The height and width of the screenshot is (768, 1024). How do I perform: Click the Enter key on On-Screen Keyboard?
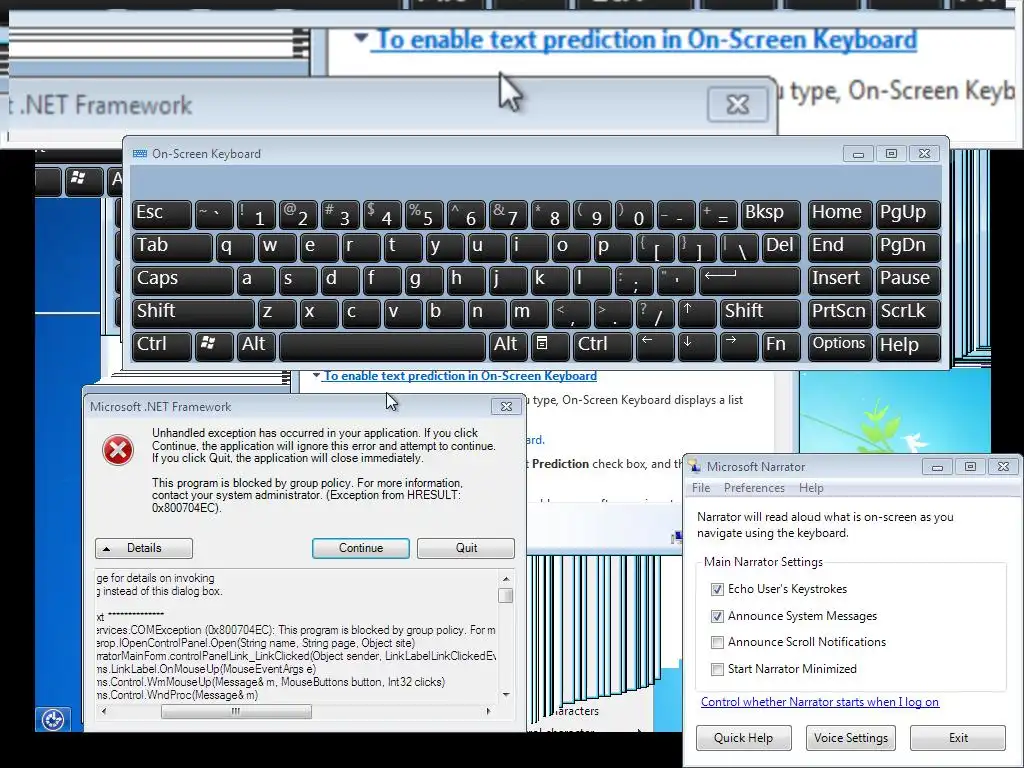pyautogui.click(x=750, y=280)
